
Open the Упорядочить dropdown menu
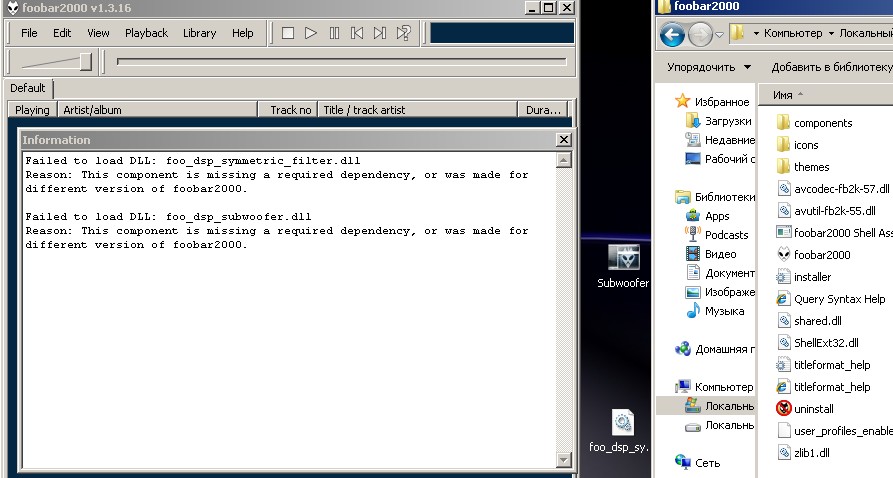(x=709, y=67)
